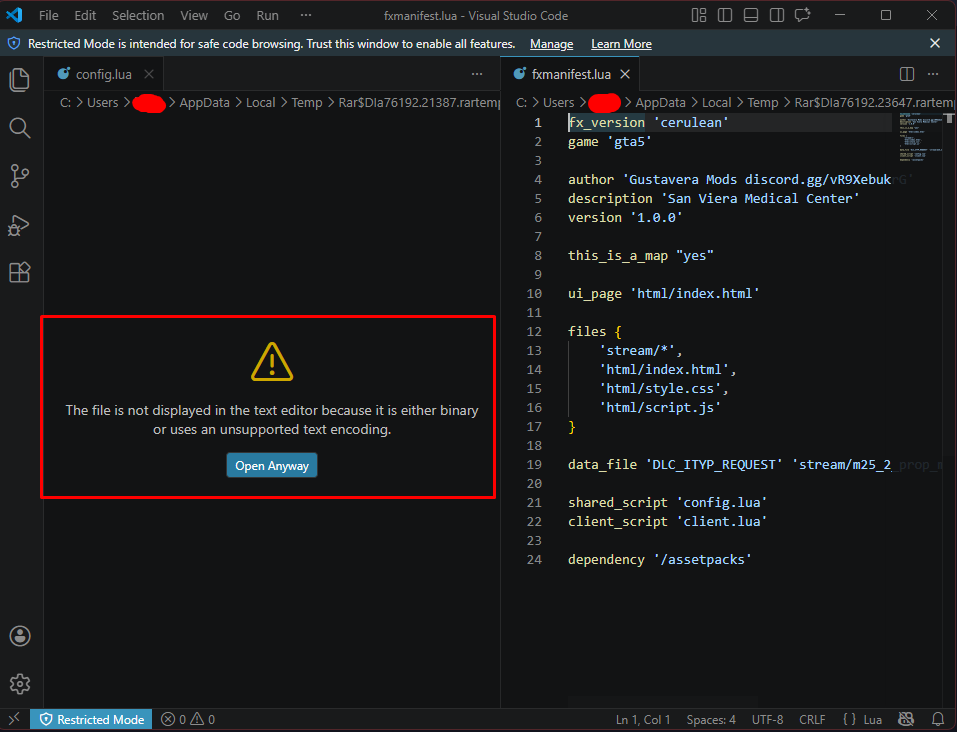Expand the hidden menu bar items overflow
The width and height of the screenshot is (957, 732).
[x=306, y=16]
